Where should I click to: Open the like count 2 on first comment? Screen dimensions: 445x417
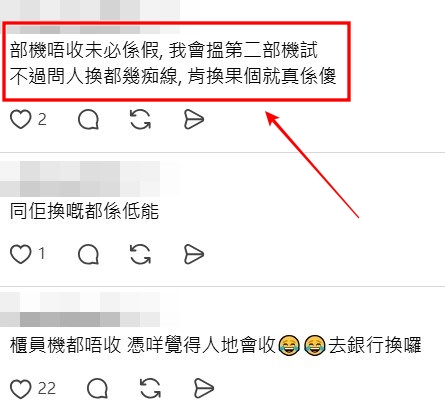[42, 119]
